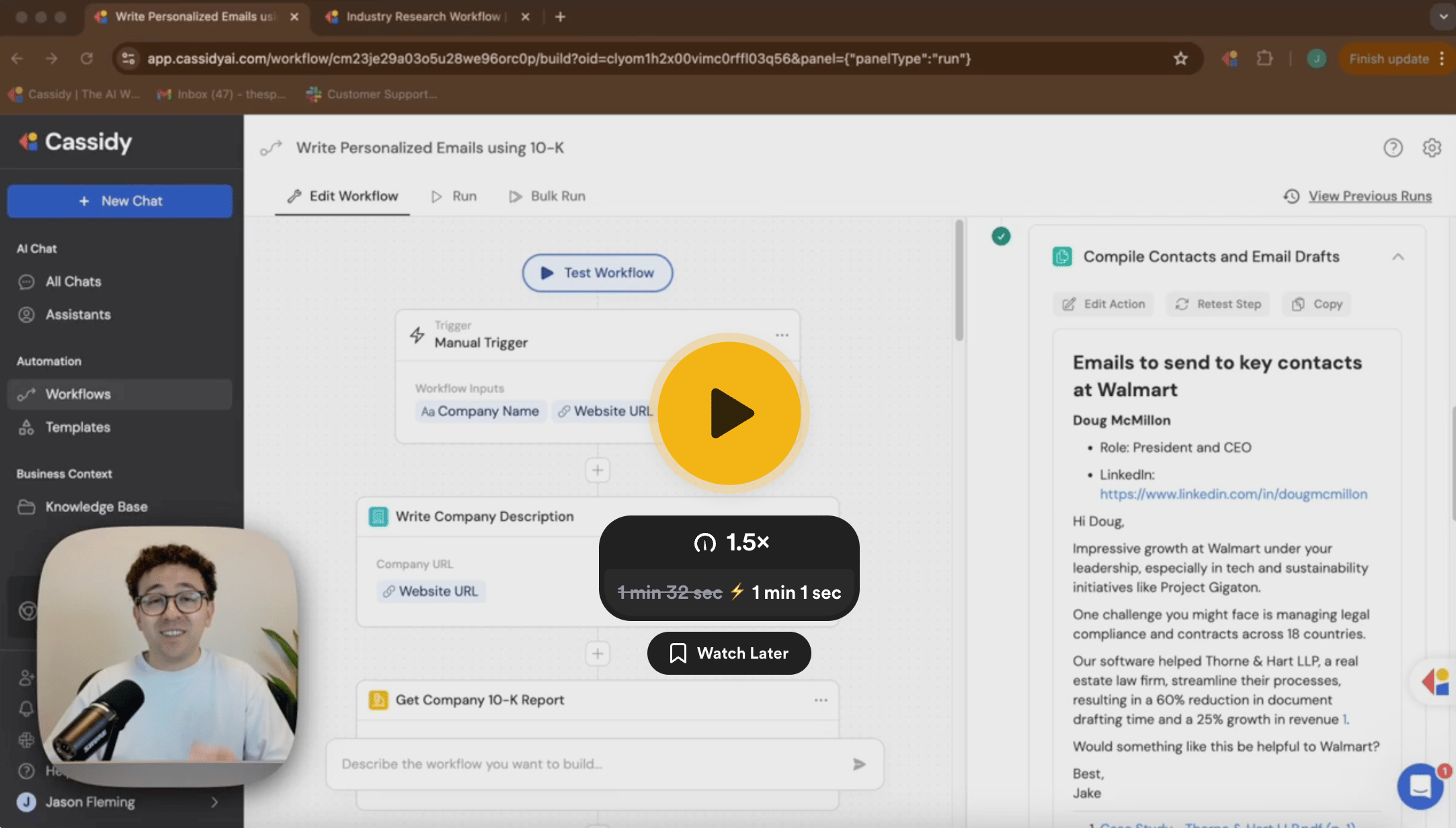The height and width of the screenshot is (828, 1456).
Task: Click the Company Name input chip
Action: [x=480, y=411]
